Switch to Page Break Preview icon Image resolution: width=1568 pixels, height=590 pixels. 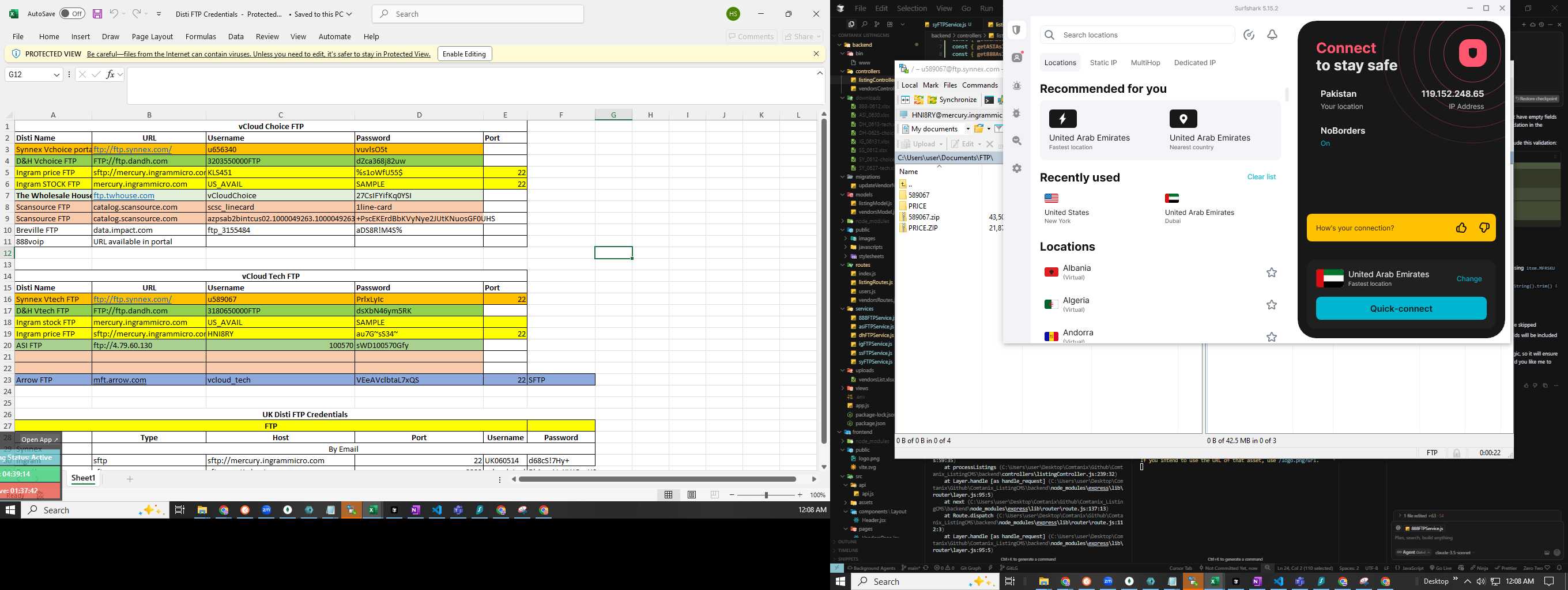[x=715, y=494]
